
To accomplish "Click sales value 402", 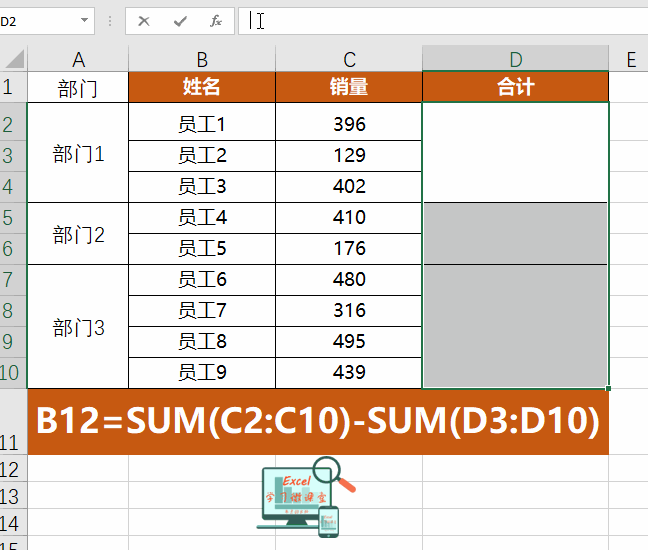I will coord(349,187).
